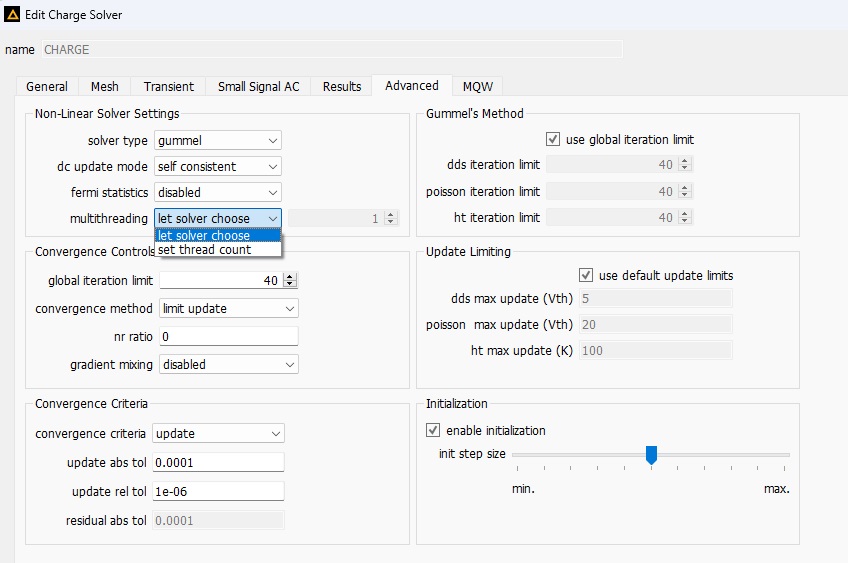Choose 'let solver choose' from list
Image resolution: width=848 pixels, height=563 pixels.
click(205, 236)
